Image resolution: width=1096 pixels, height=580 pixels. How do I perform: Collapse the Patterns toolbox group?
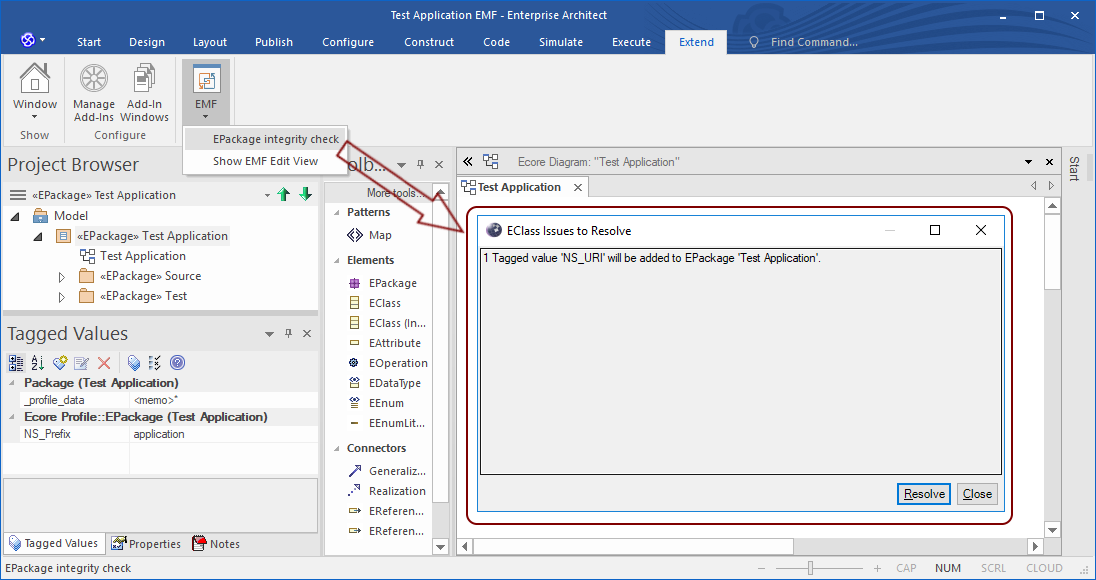pos(336,212)
